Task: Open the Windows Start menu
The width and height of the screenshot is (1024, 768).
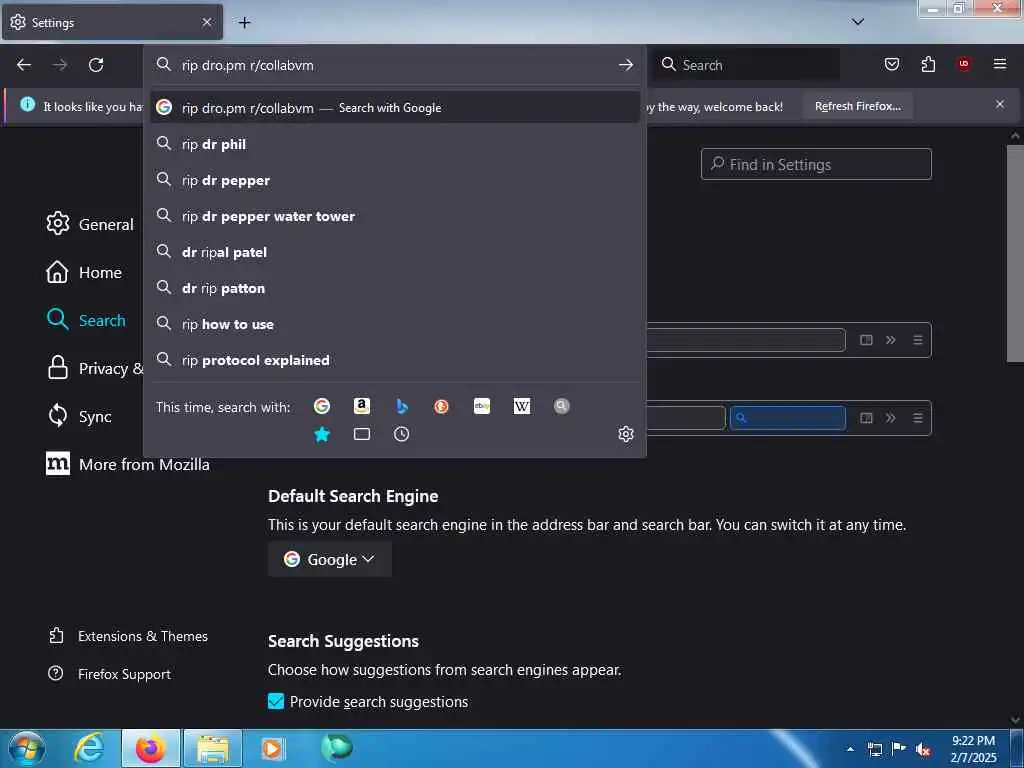Action: click(27, 748)
